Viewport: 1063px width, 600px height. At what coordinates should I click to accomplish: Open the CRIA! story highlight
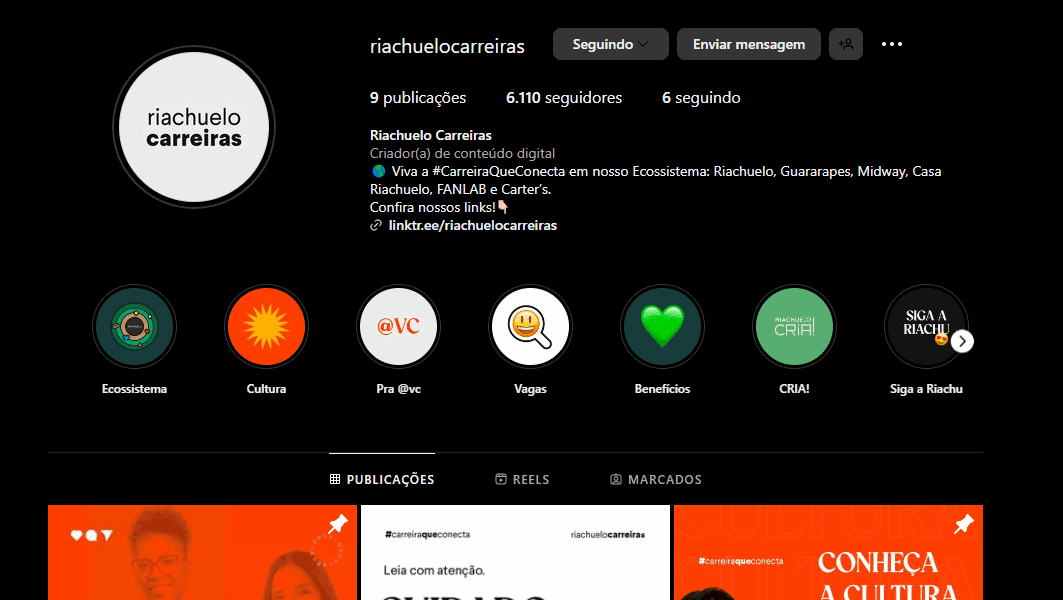[x=794, y=326]
